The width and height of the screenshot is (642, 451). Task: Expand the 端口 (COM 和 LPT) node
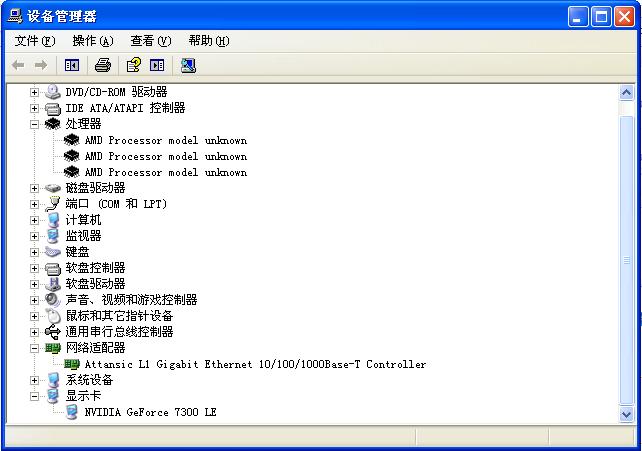point(34,204)
